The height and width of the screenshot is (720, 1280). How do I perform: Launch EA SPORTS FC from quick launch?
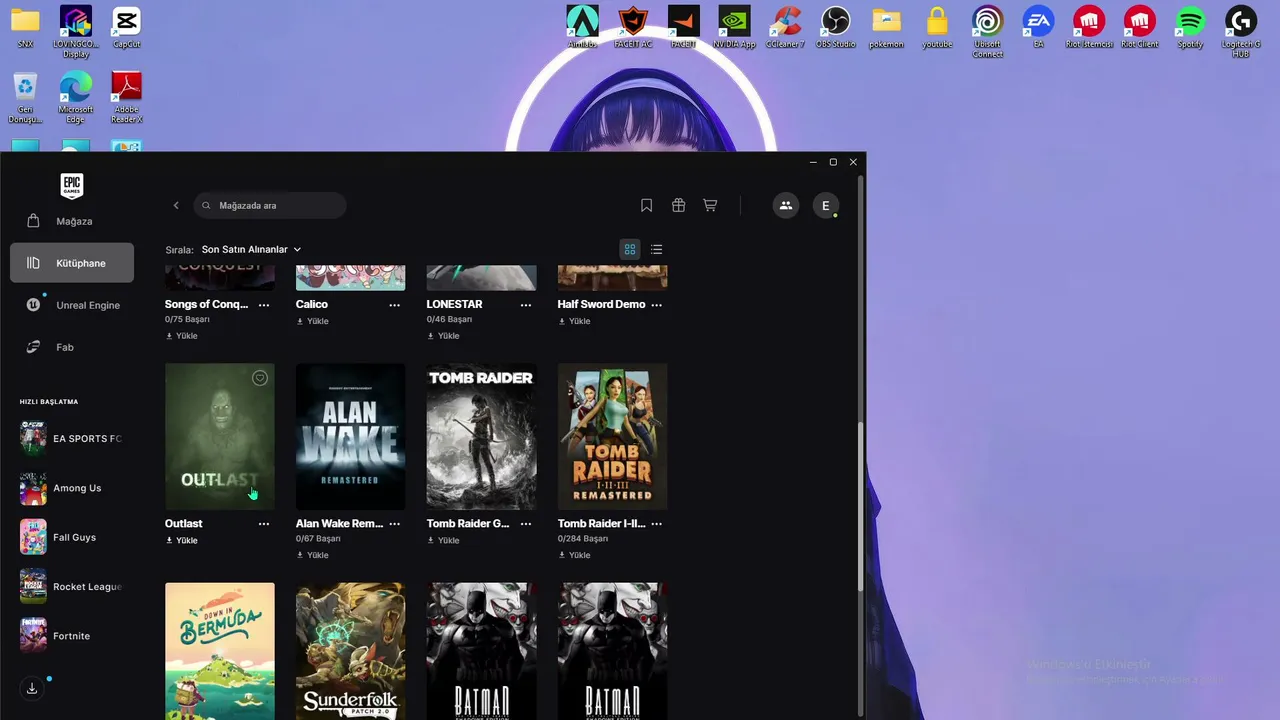[72, 438]
